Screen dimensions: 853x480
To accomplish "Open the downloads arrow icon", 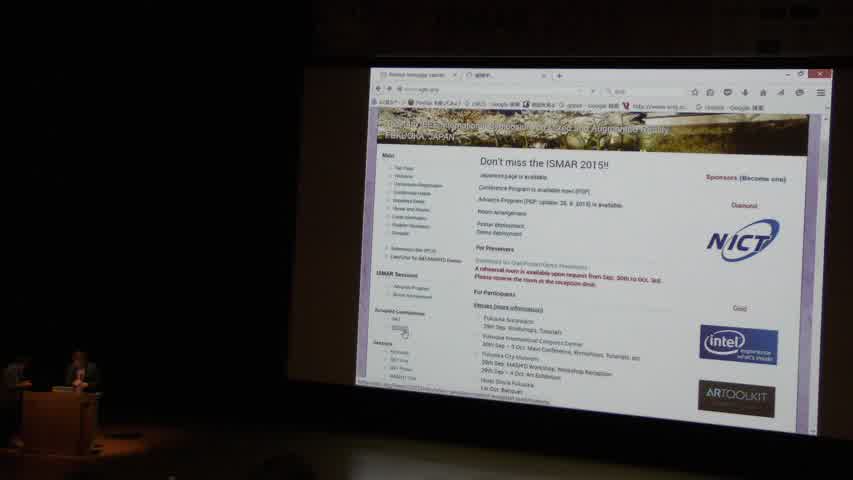I will tap(745, 93).
